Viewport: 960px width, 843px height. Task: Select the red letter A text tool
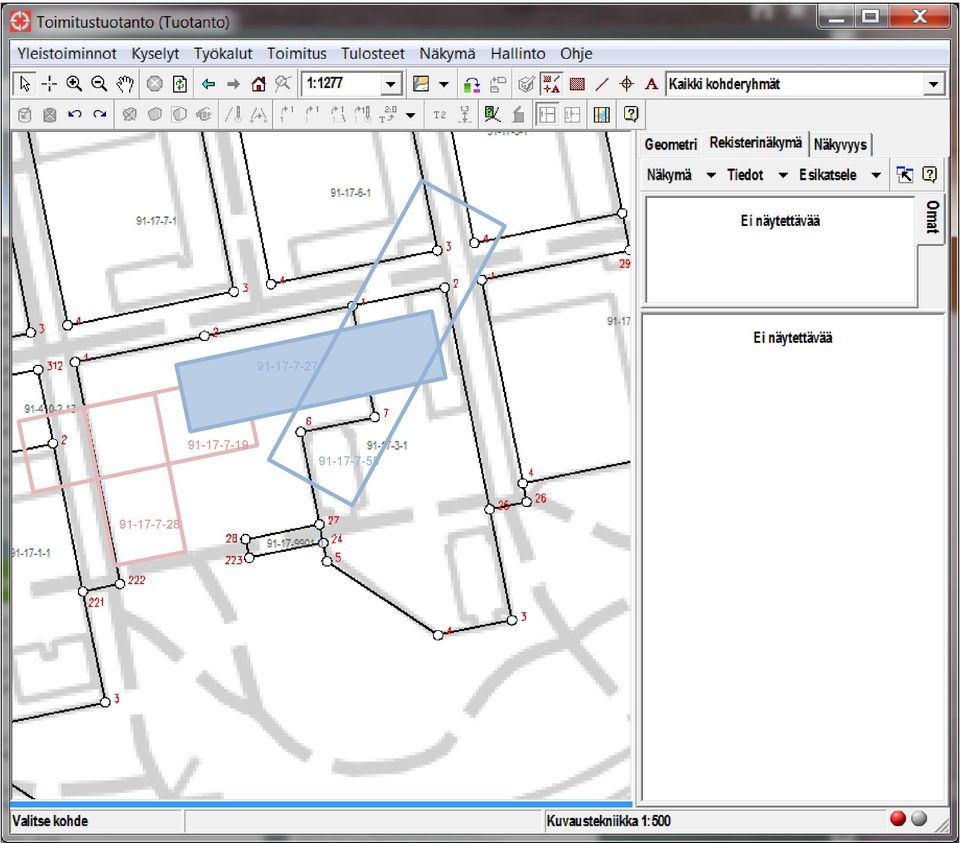coord(651,84)
